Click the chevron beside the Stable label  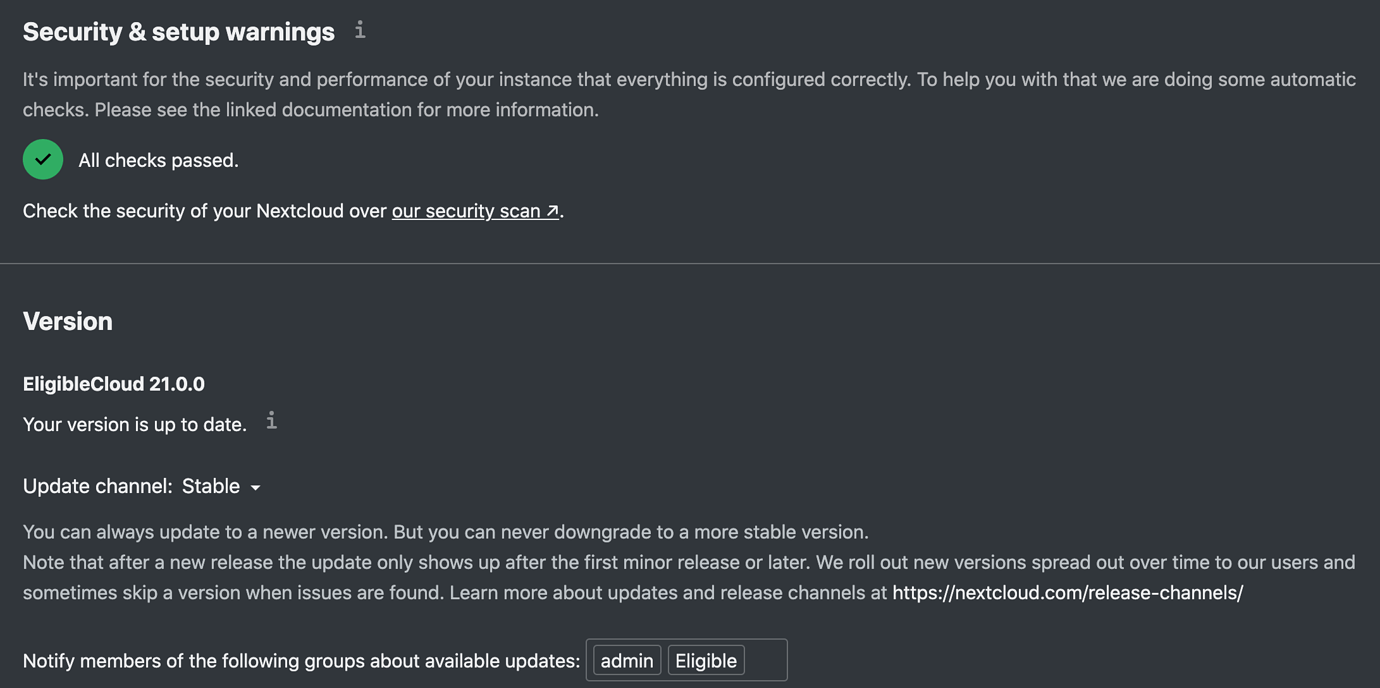coord(256,487)
